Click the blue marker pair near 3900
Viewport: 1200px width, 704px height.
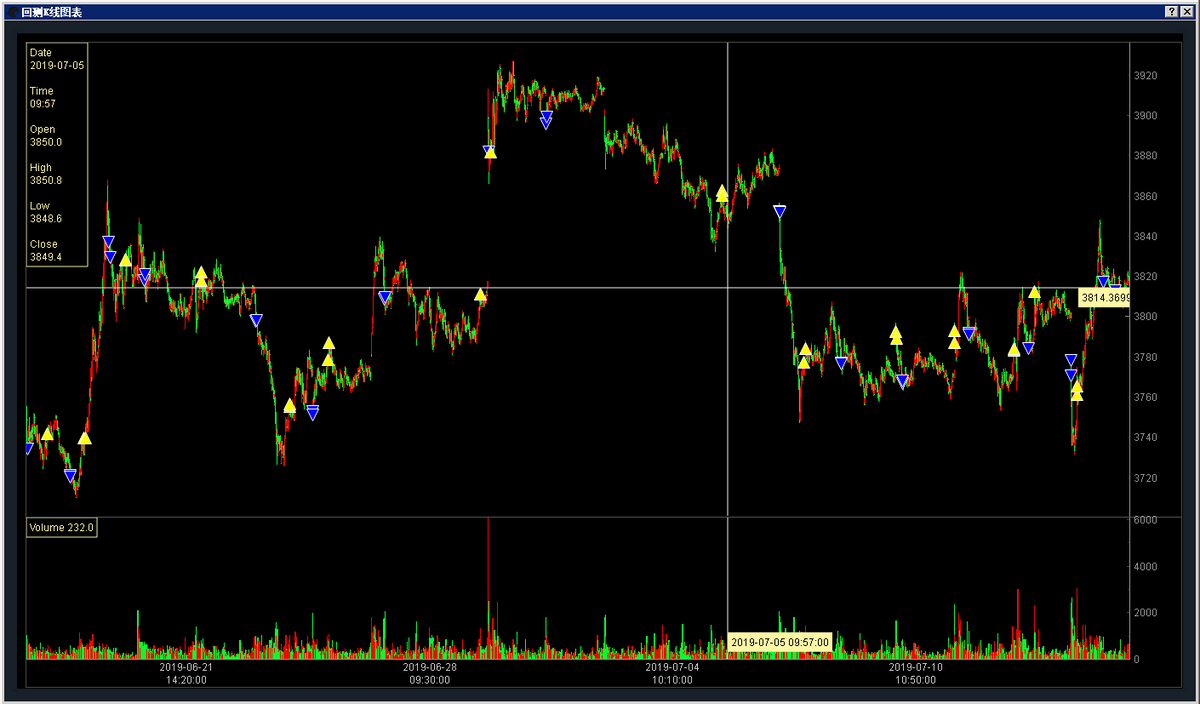546,120
